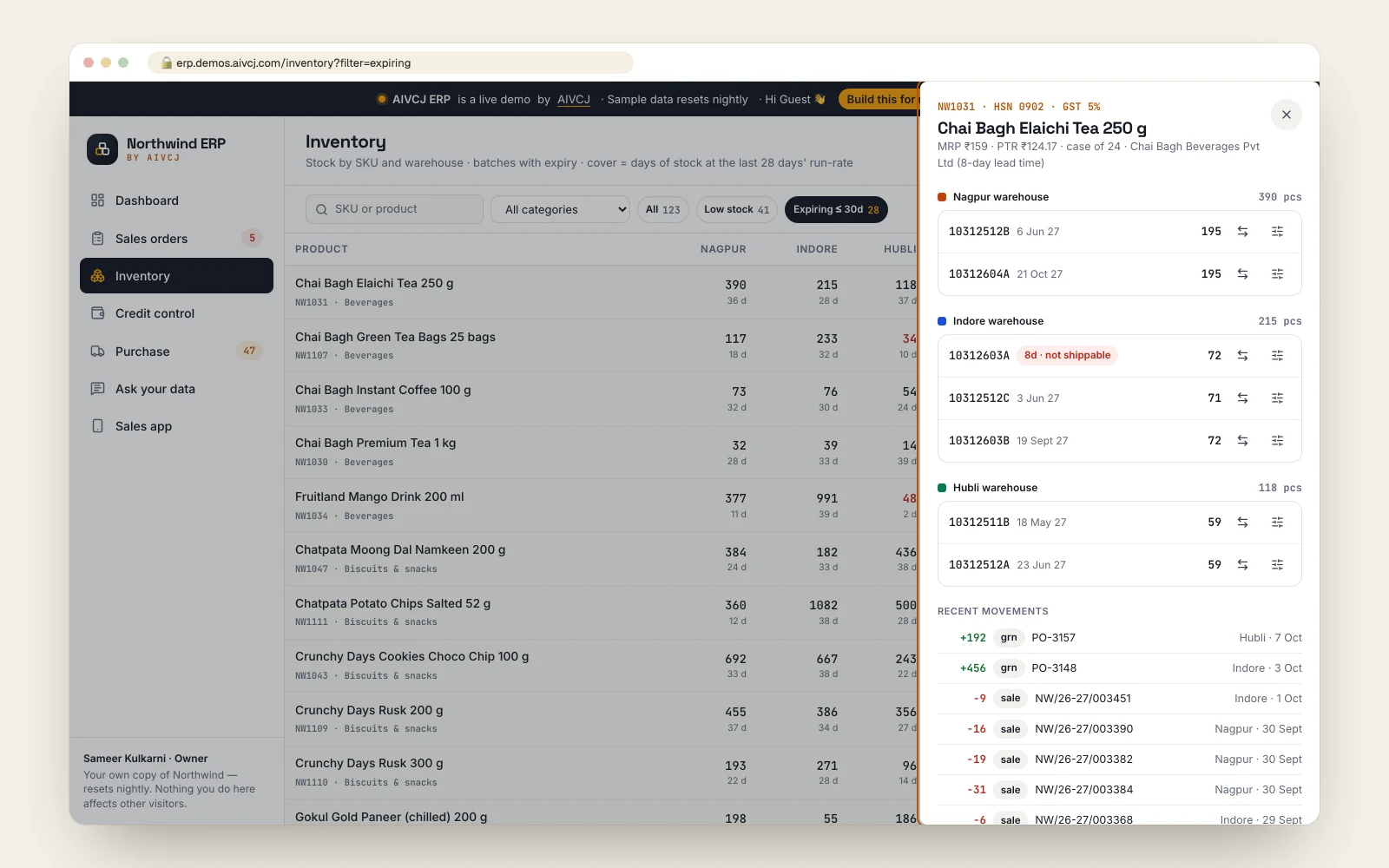This screenshot has height=868, width=1389.
Task: Click the Nagpur column header
Action: click(723, 249)
